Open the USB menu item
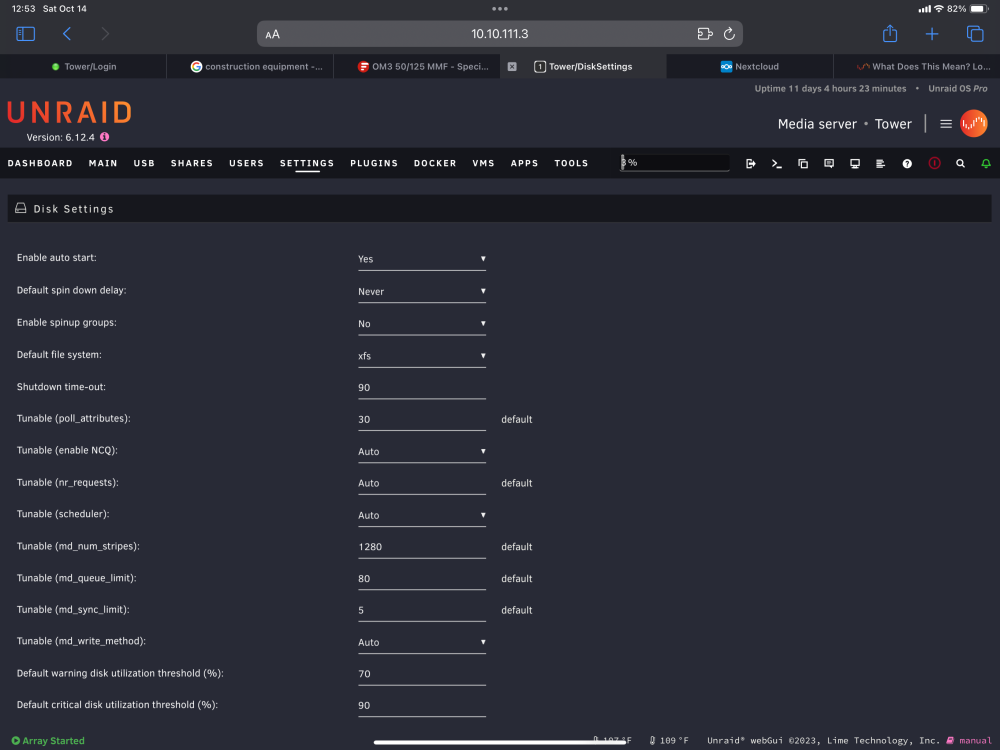 tap(144, 163)
